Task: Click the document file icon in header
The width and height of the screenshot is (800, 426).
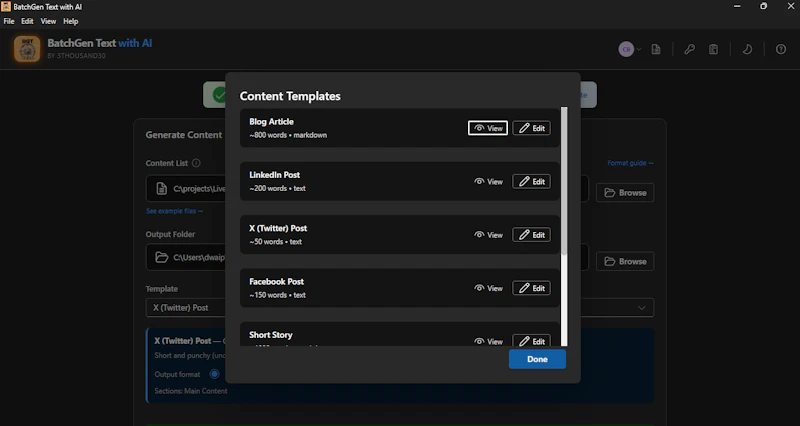Action: tap(656, 49)
